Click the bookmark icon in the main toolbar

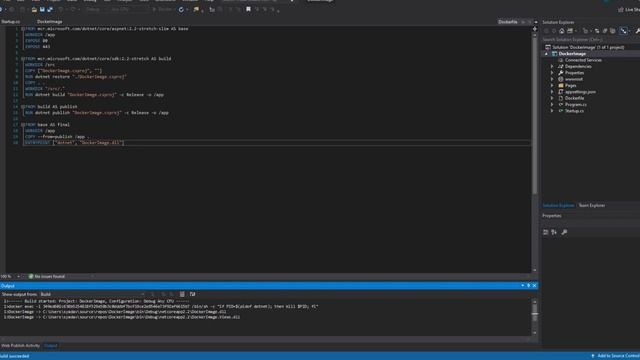pos(248,9)
